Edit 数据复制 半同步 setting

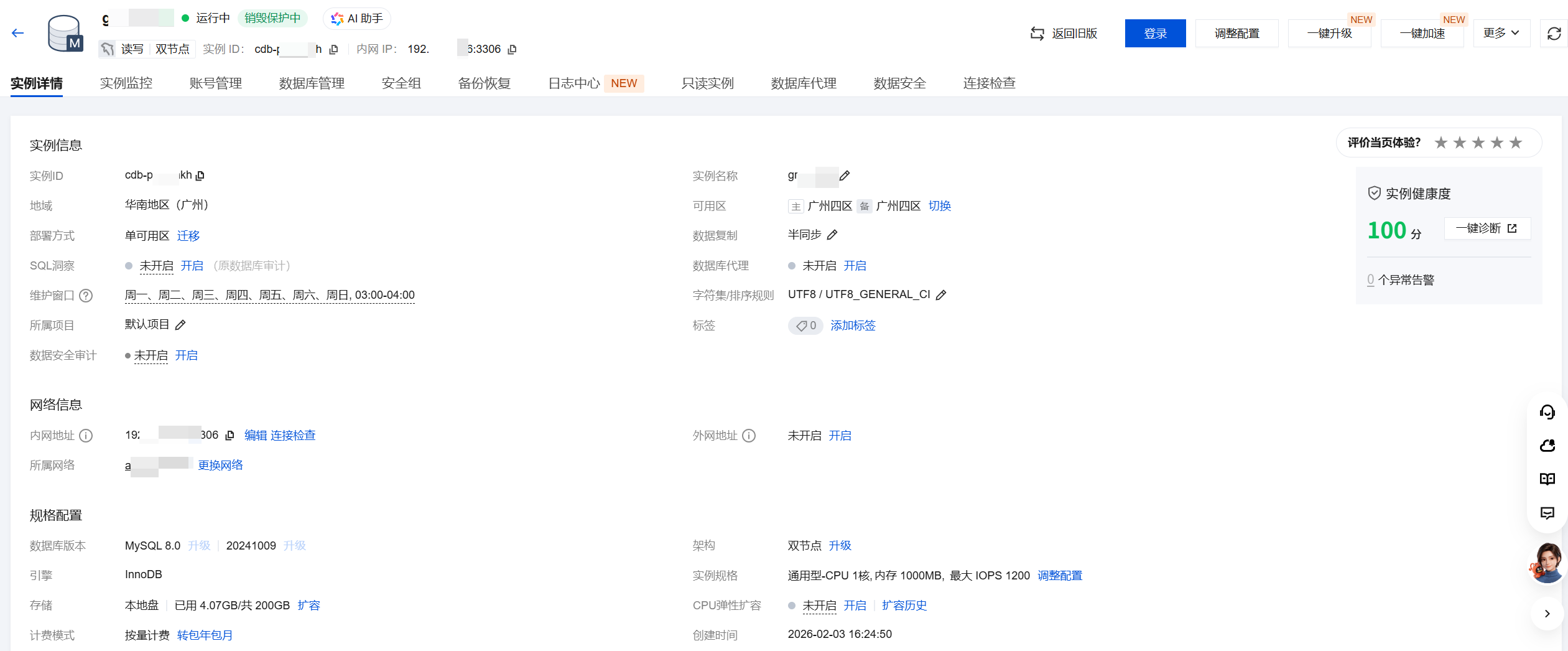coord(832,235)
